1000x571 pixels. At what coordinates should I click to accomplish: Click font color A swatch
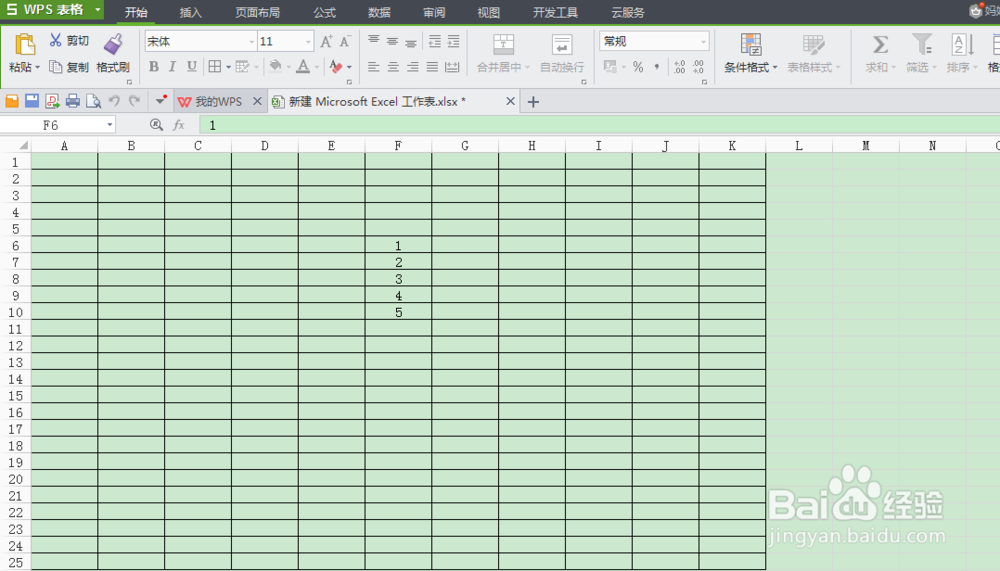click(x=304, y=66)
